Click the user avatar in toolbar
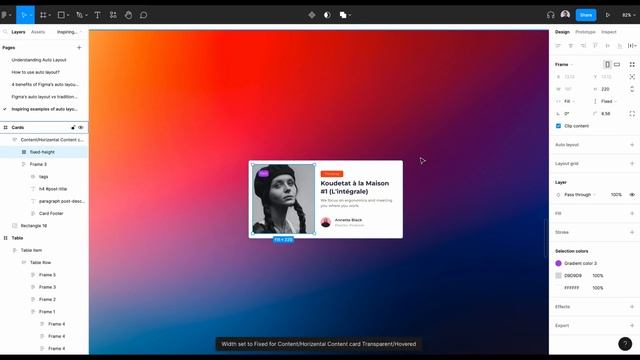Screen dimensions: 640x360 (565, 15)
